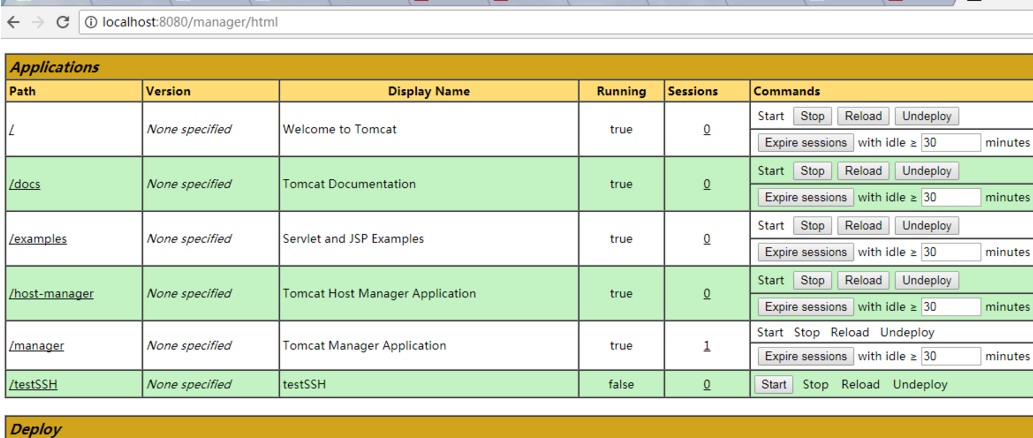The image size is (1033, 438).
Task: Click idle minutes field for /manager
Action: coord(951,356)
